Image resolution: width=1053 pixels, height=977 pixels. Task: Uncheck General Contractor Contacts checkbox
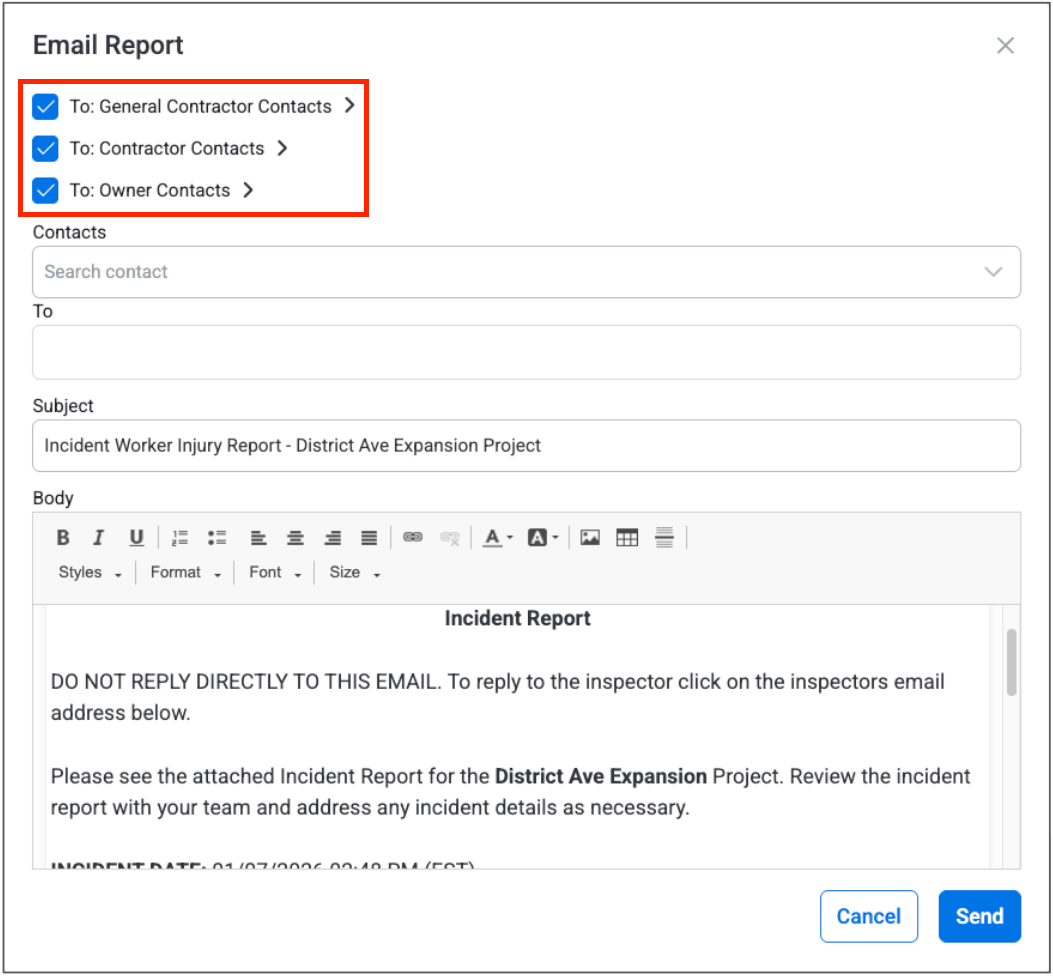pyautogui.click(x=45, y=107)
